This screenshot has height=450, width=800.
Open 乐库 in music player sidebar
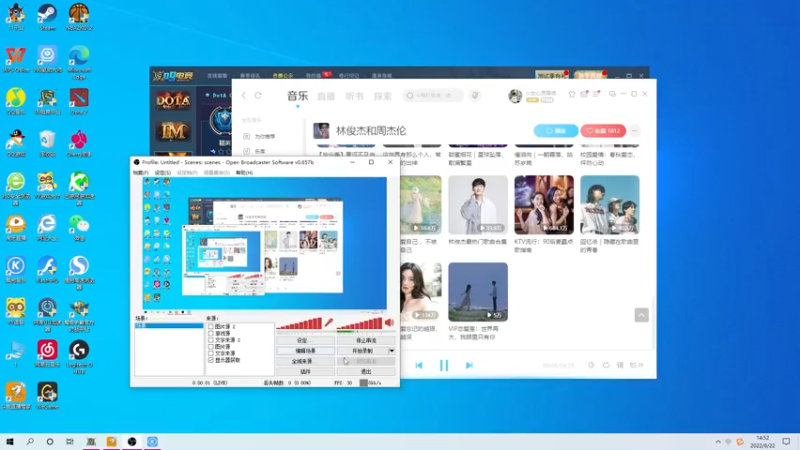255,151
